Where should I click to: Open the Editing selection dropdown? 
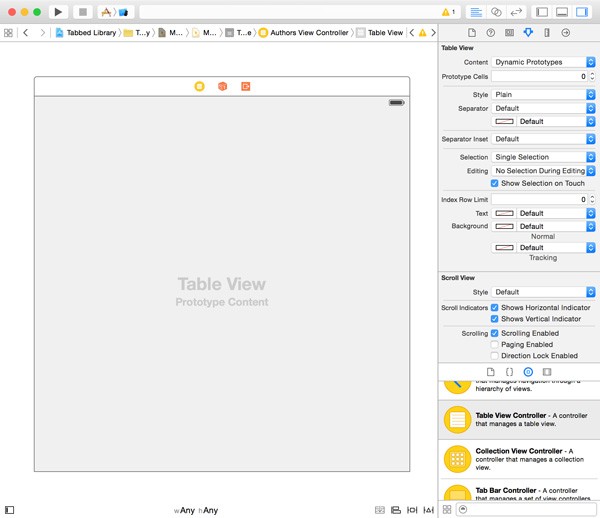click(x=543, y=171)
